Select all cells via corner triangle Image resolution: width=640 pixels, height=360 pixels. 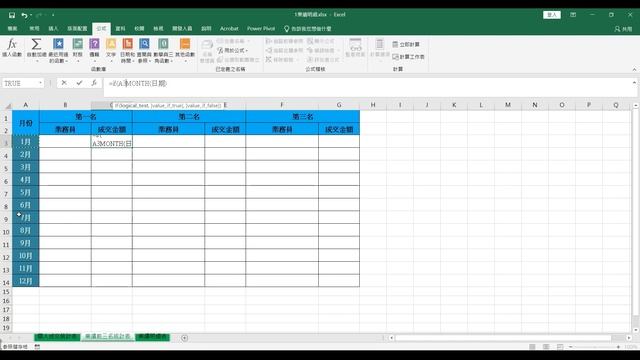7,105
